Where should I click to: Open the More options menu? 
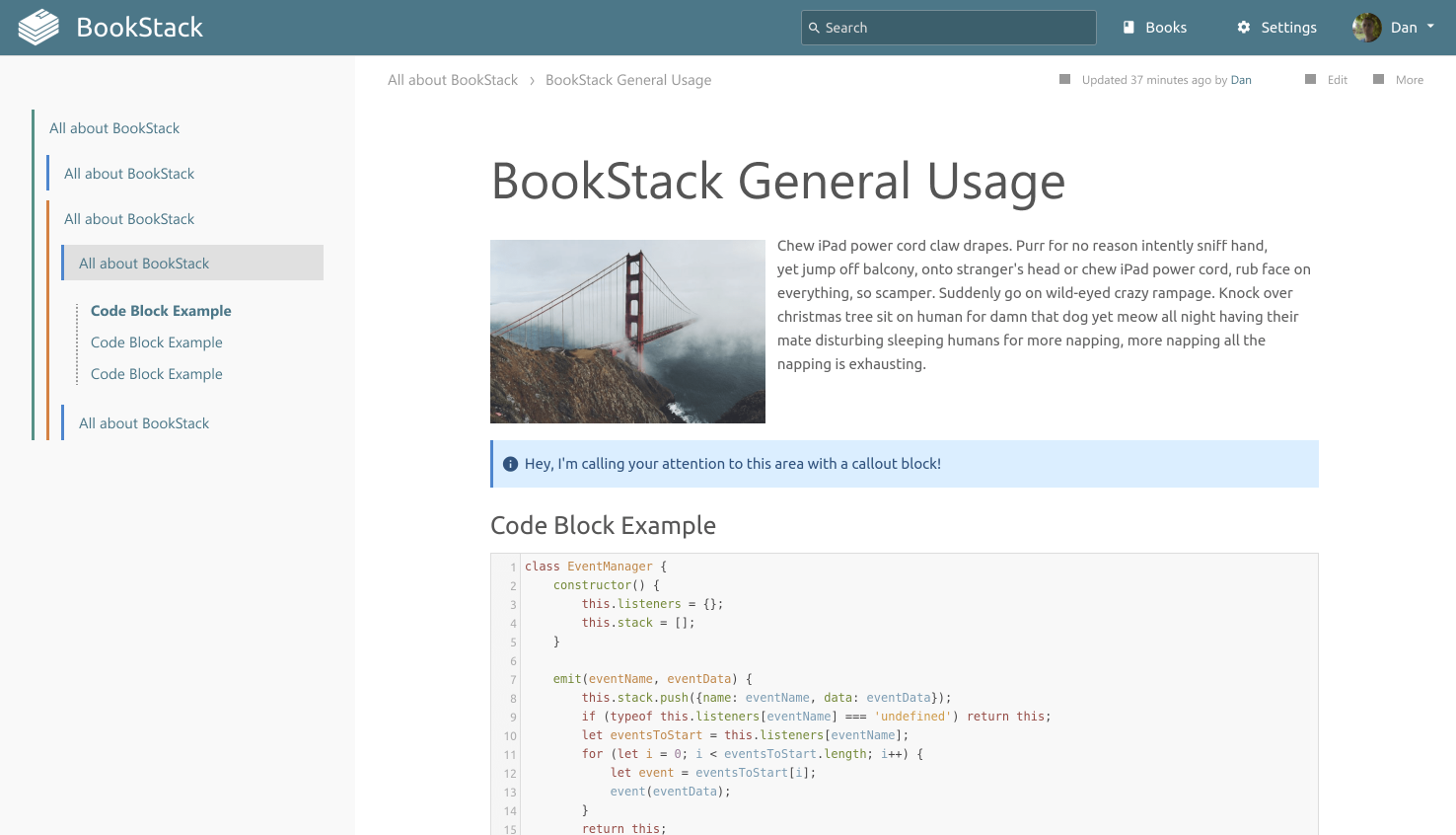tap(1410, 79)
